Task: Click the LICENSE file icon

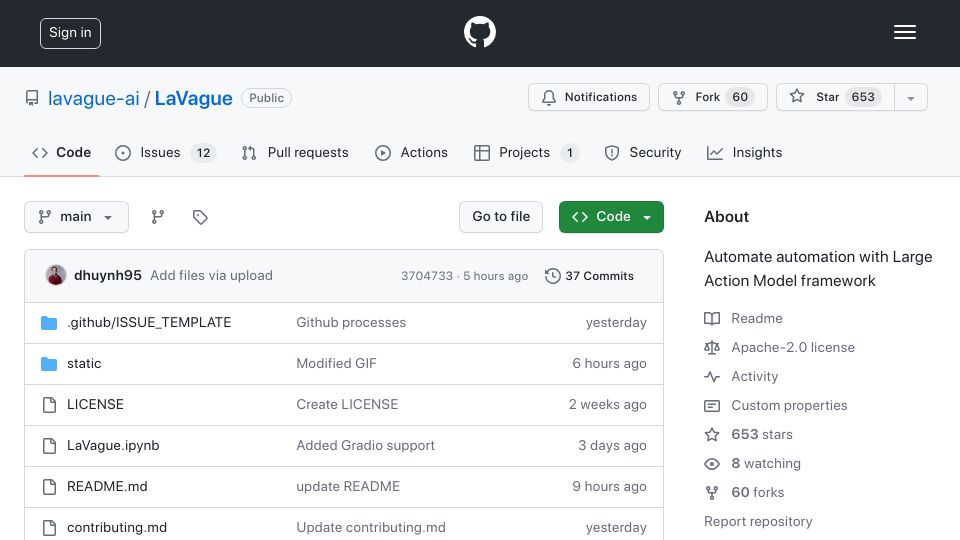Action: tap(49, 405)
